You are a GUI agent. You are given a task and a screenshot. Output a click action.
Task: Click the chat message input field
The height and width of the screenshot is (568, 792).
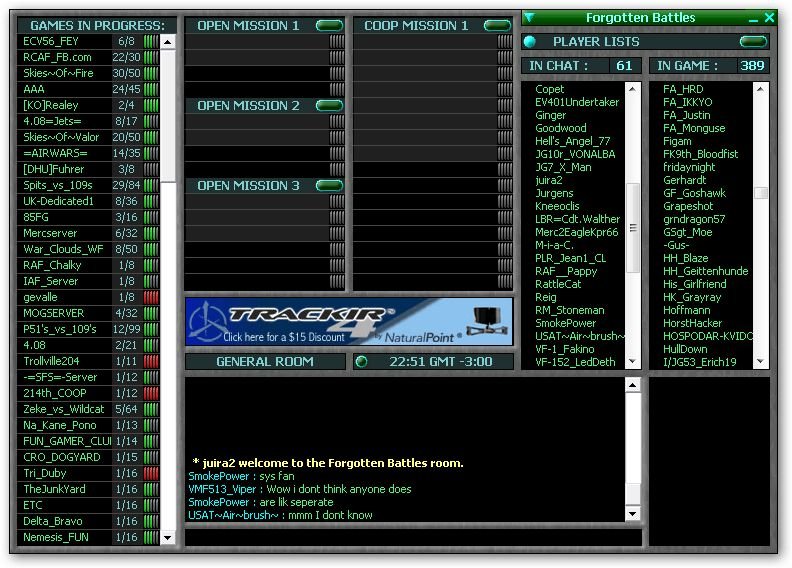(412, 538)
